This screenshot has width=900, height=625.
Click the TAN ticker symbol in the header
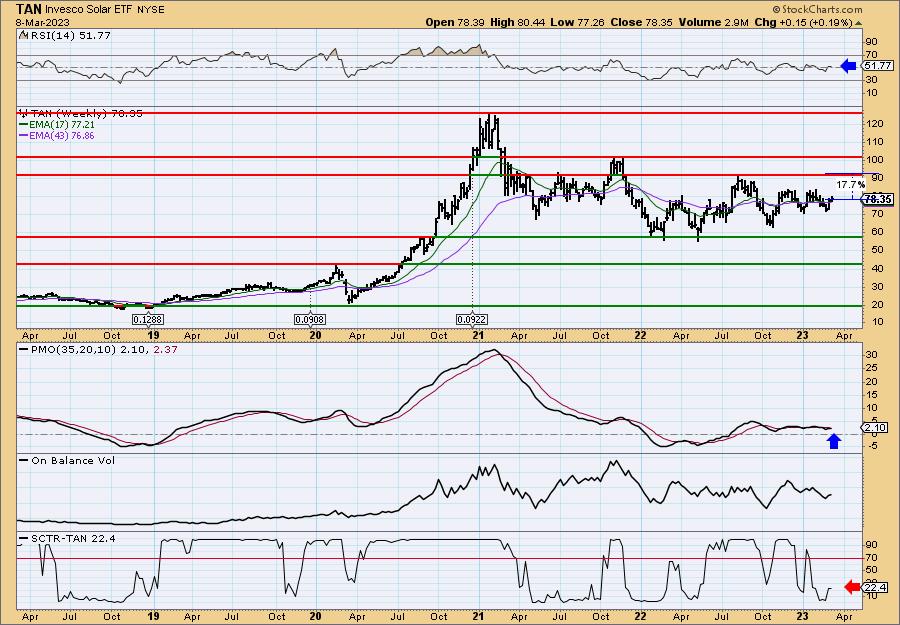[28, 9]
